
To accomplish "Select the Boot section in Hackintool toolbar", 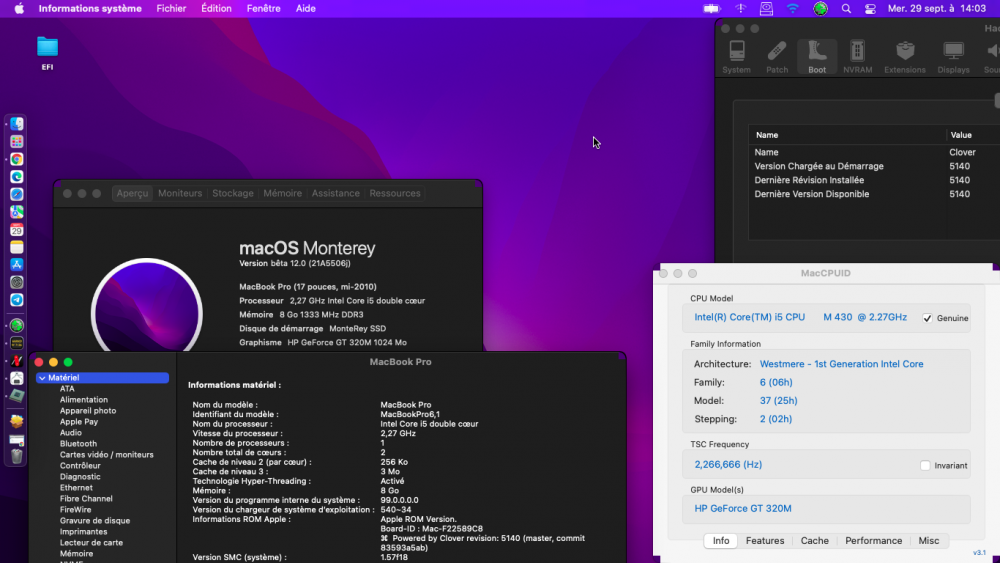I will click(817, 57).
